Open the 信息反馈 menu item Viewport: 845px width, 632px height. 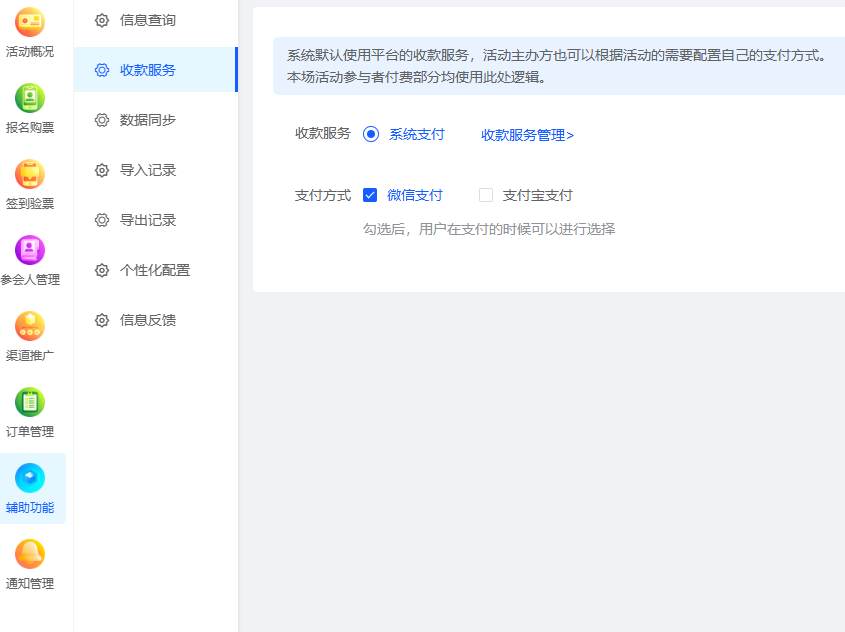click(x=155, y=320)
